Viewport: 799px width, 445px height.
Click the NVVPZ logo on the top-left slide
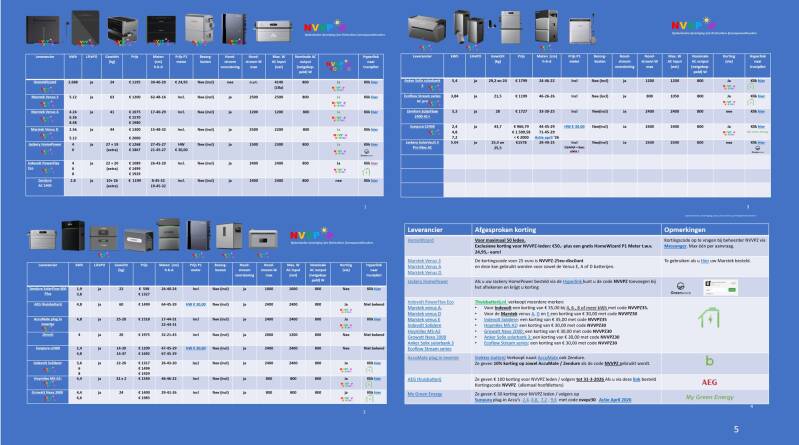pos(325,26)
